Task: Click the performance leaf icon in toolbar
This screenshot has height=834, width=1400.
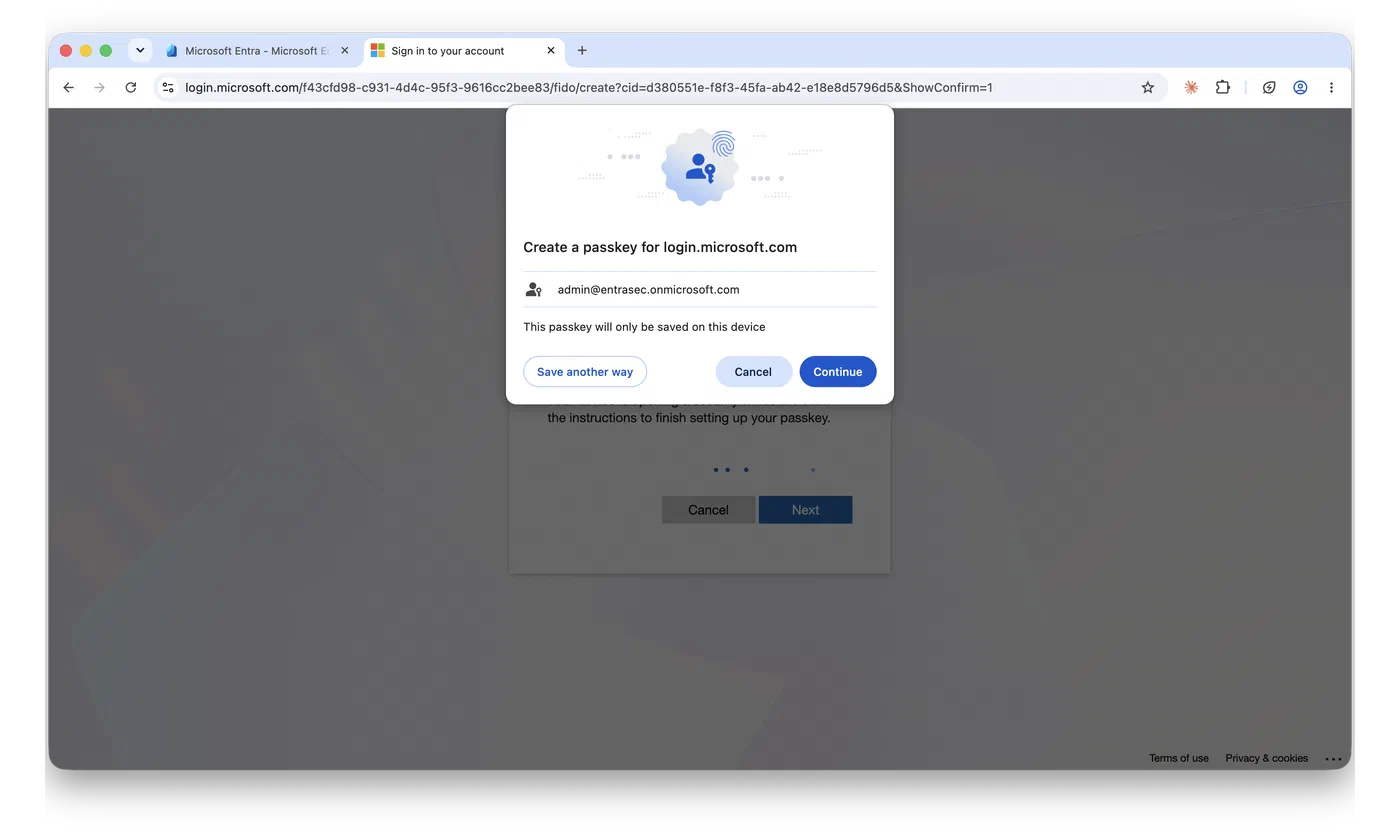Action: click(1269, 87)
